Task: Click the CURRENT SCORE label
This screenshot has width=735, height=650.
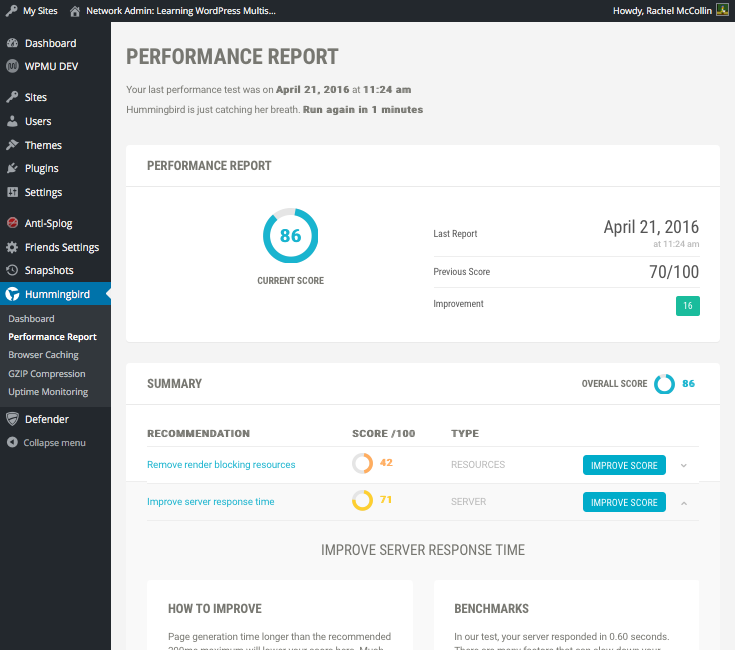Action: [291, 281]
